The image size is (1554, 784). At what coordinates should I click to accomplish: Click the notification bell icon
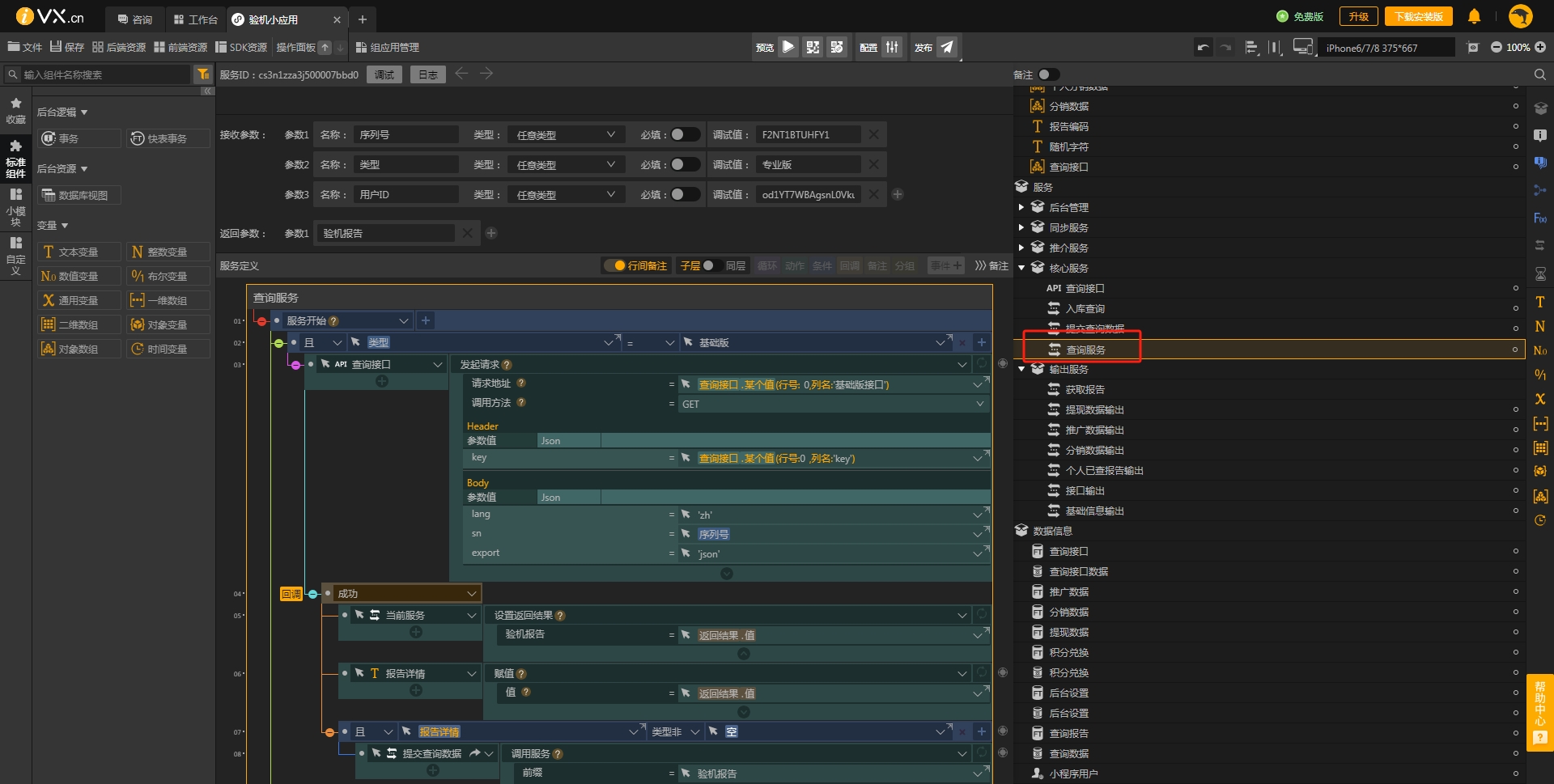pyautogui.click(x=1474, y=16)
